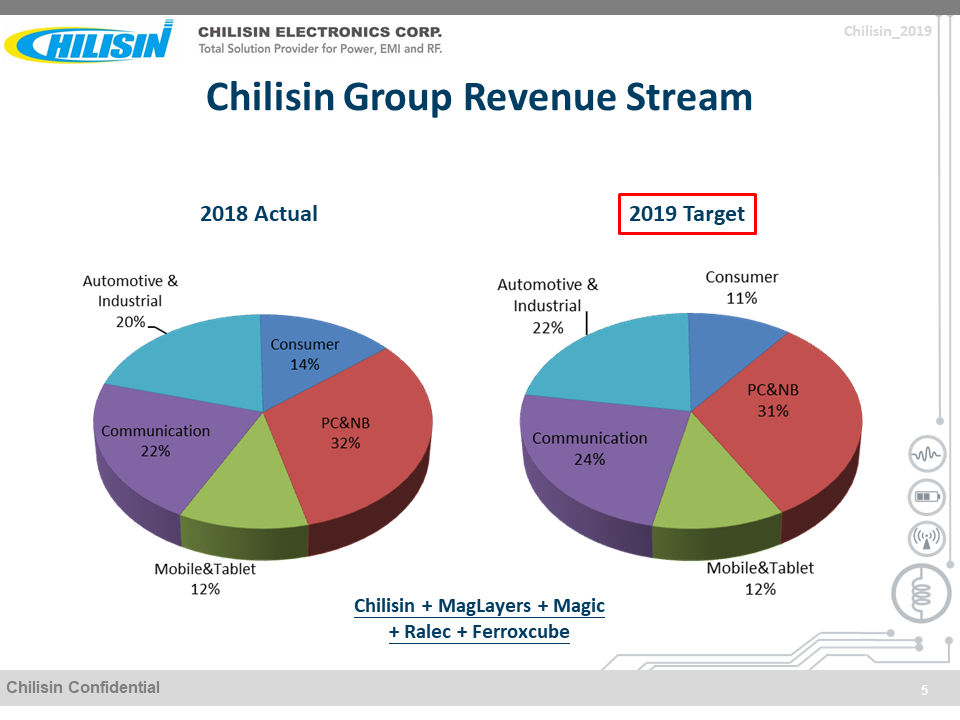
Task: Select the 2018 Consumer 14% label
Action: pos(305,354)
